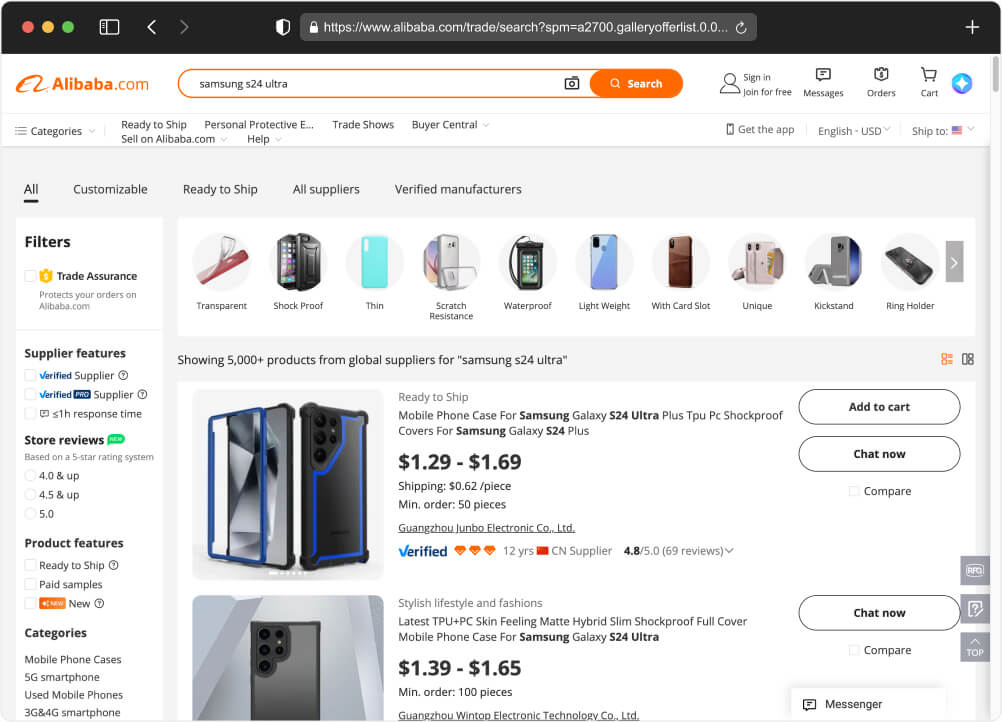Open the Categories hamburger menu icon

coord(18,130)
